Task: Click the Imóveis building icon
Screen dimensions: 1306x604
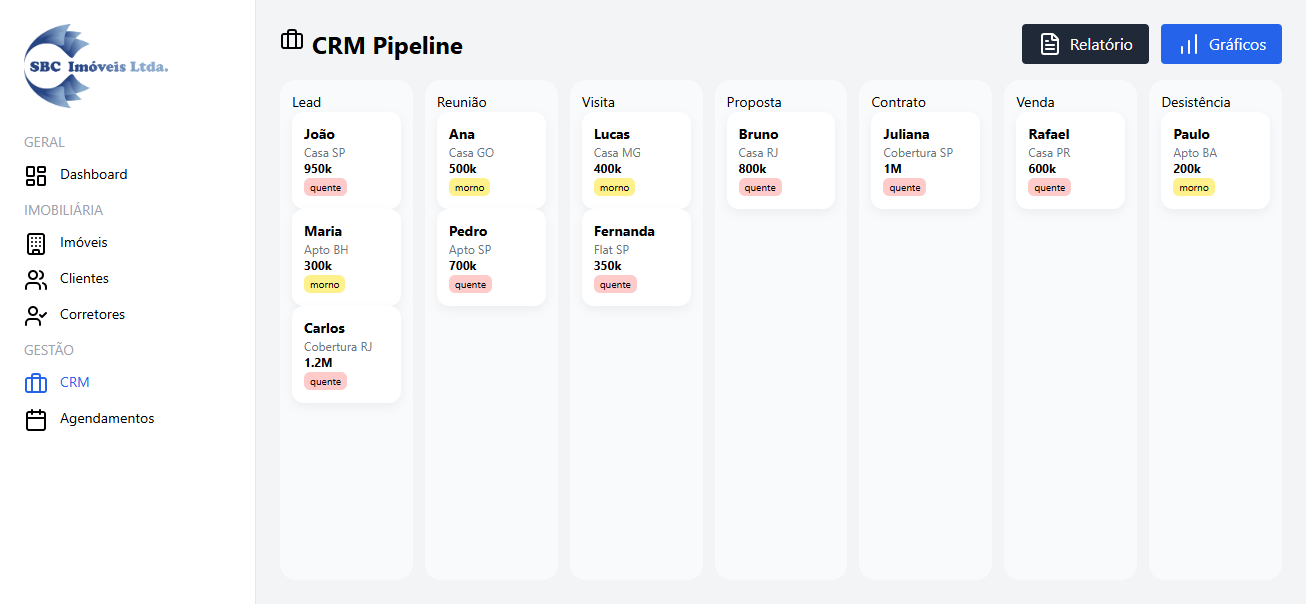Action: [36, 243]
